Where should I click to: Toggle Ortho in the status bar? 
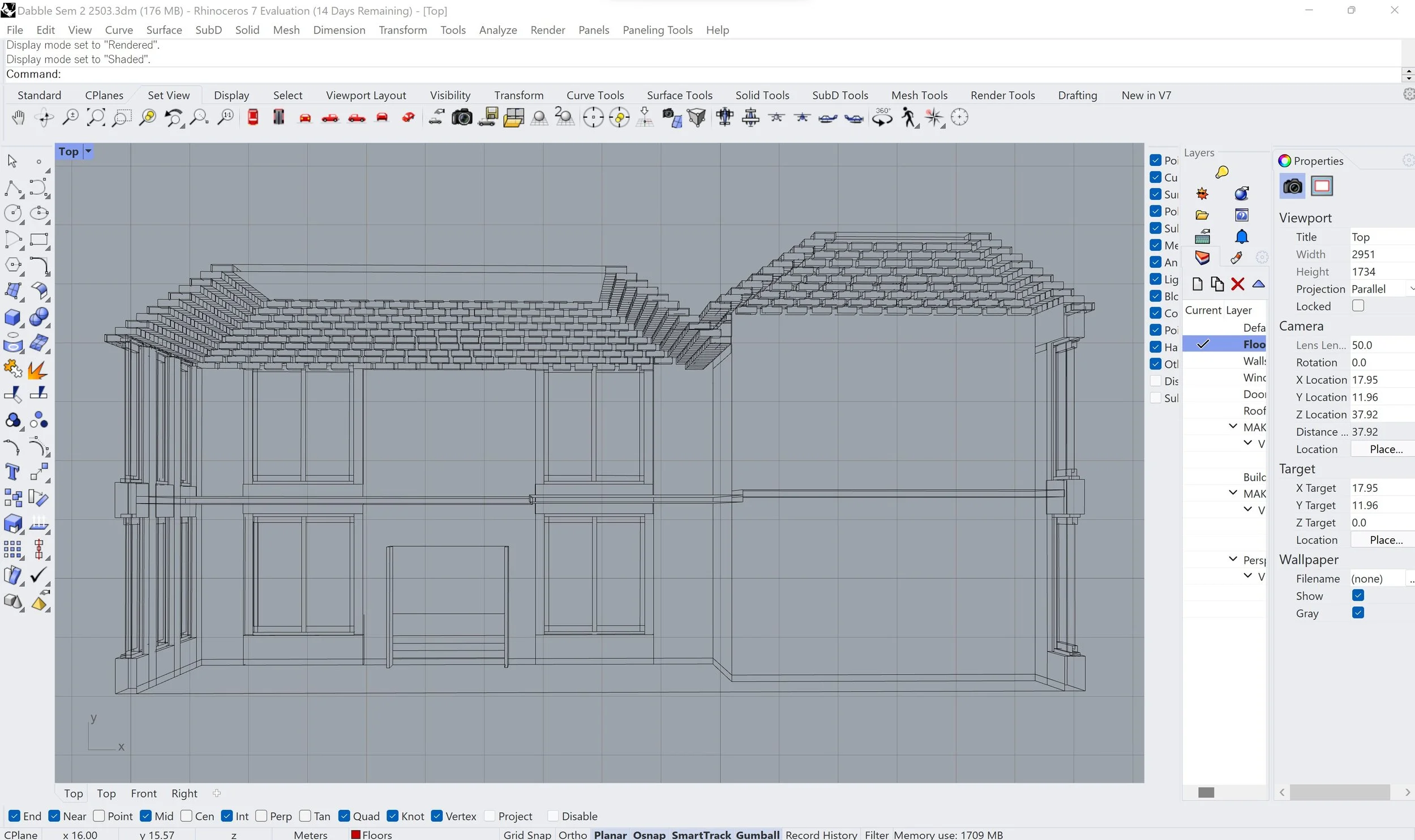[x=572, y=834]
